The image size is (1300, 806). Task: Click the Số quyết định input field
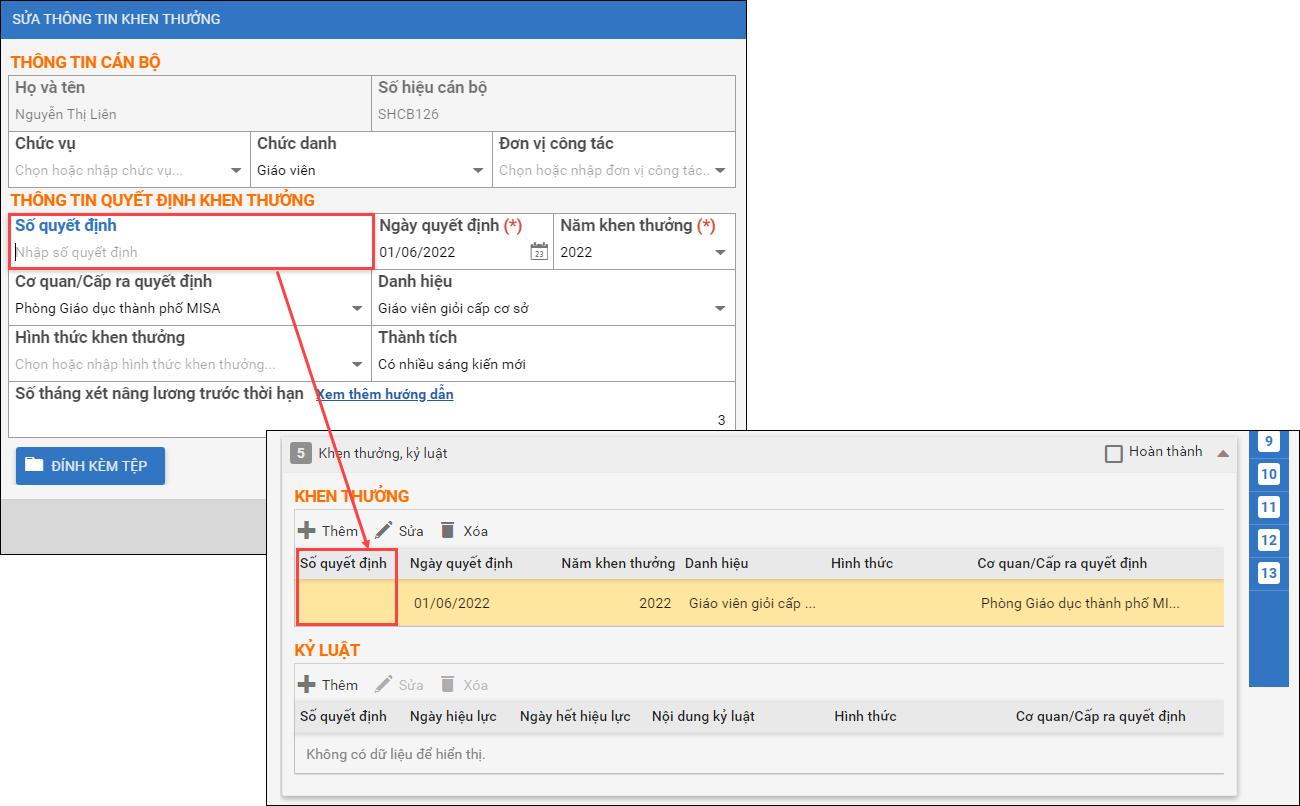tap(190, 252)
